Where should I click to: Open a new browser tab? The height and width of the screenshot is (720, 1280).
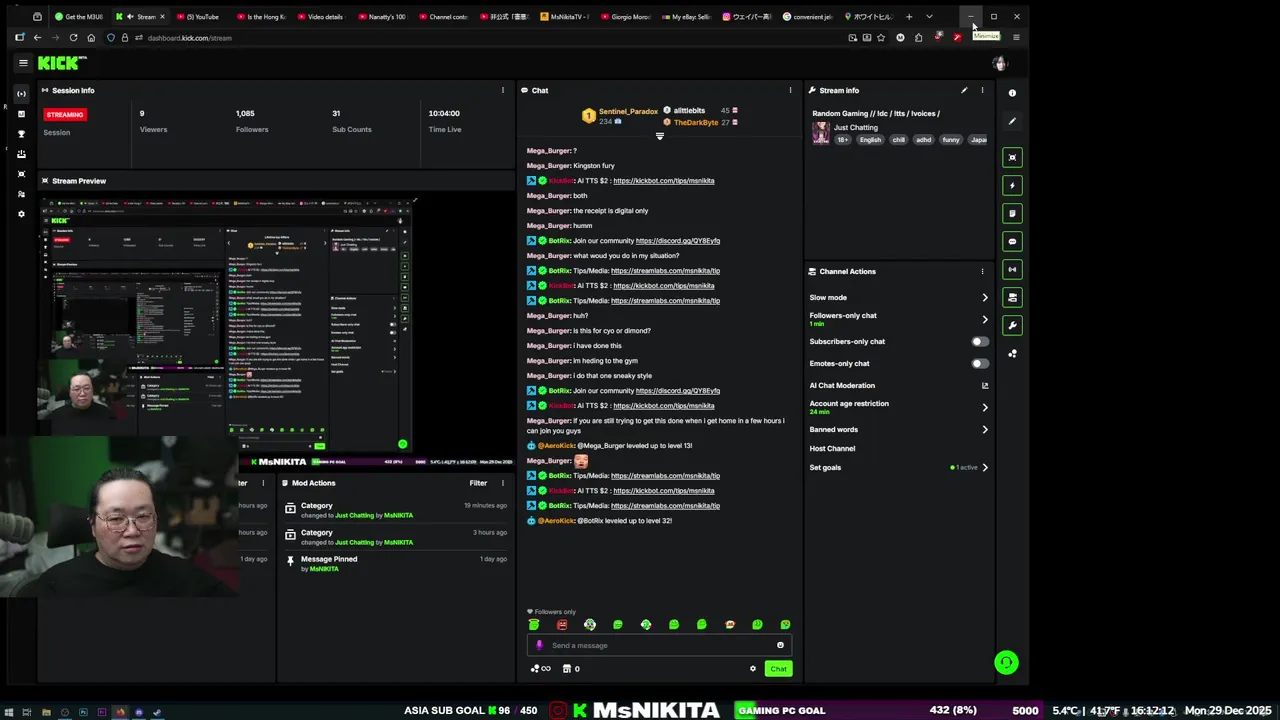click(x=909, y=16)
